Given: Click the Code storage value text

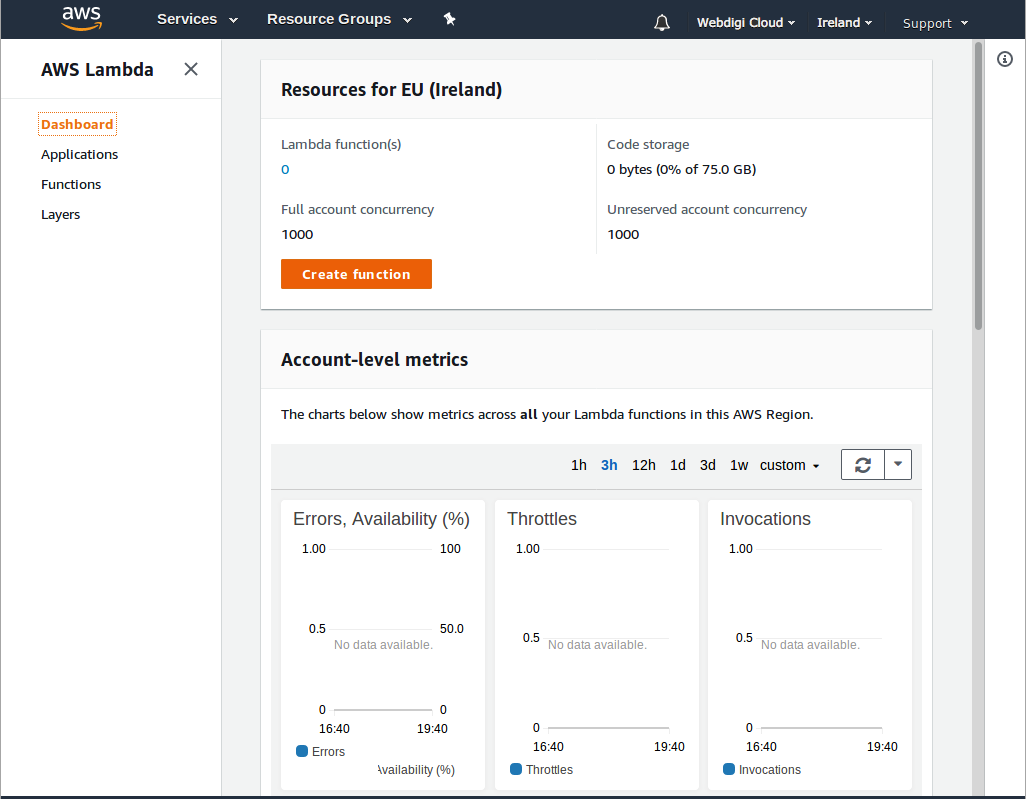Looking at the screenshot, I should point(681,169).
